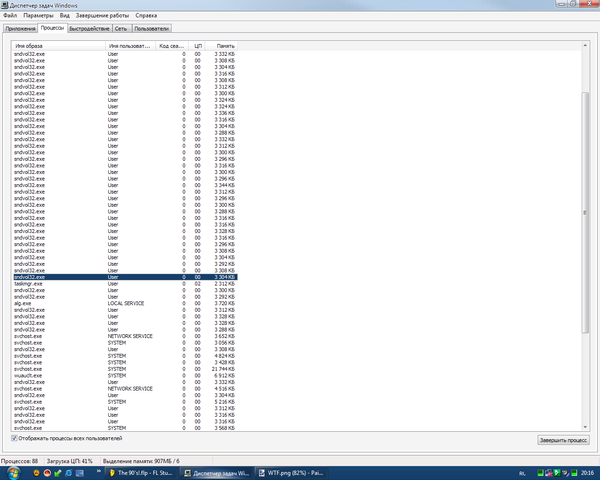Image resolution: width=600 pixels, height=480 pixels.
Task: Switch to FL Studio in taskbar
Action: [144, 471]
